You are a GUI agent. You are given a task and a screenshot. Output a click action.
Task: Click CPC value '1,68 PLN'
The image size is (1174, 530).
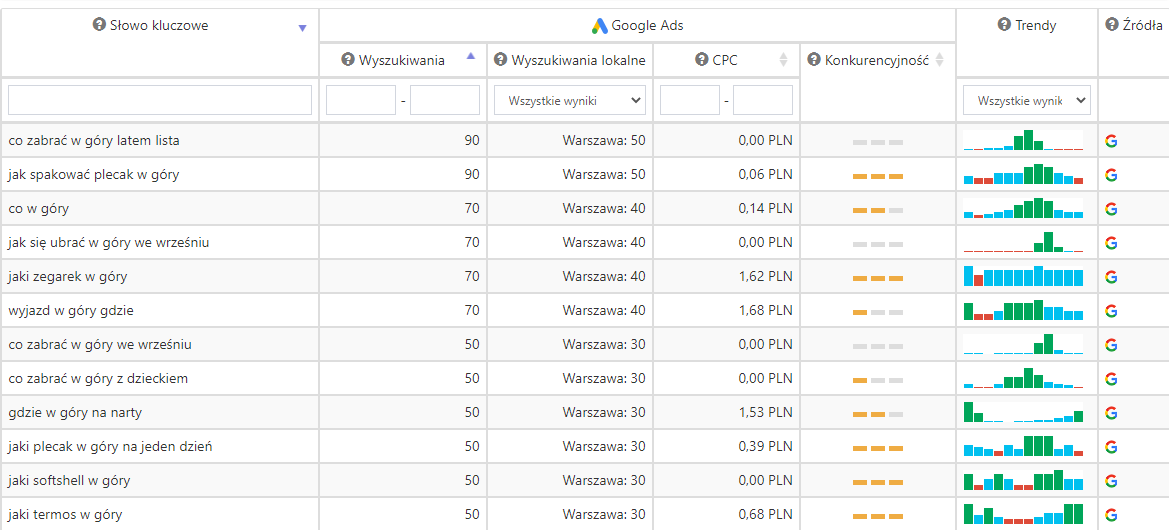point(765,311)
